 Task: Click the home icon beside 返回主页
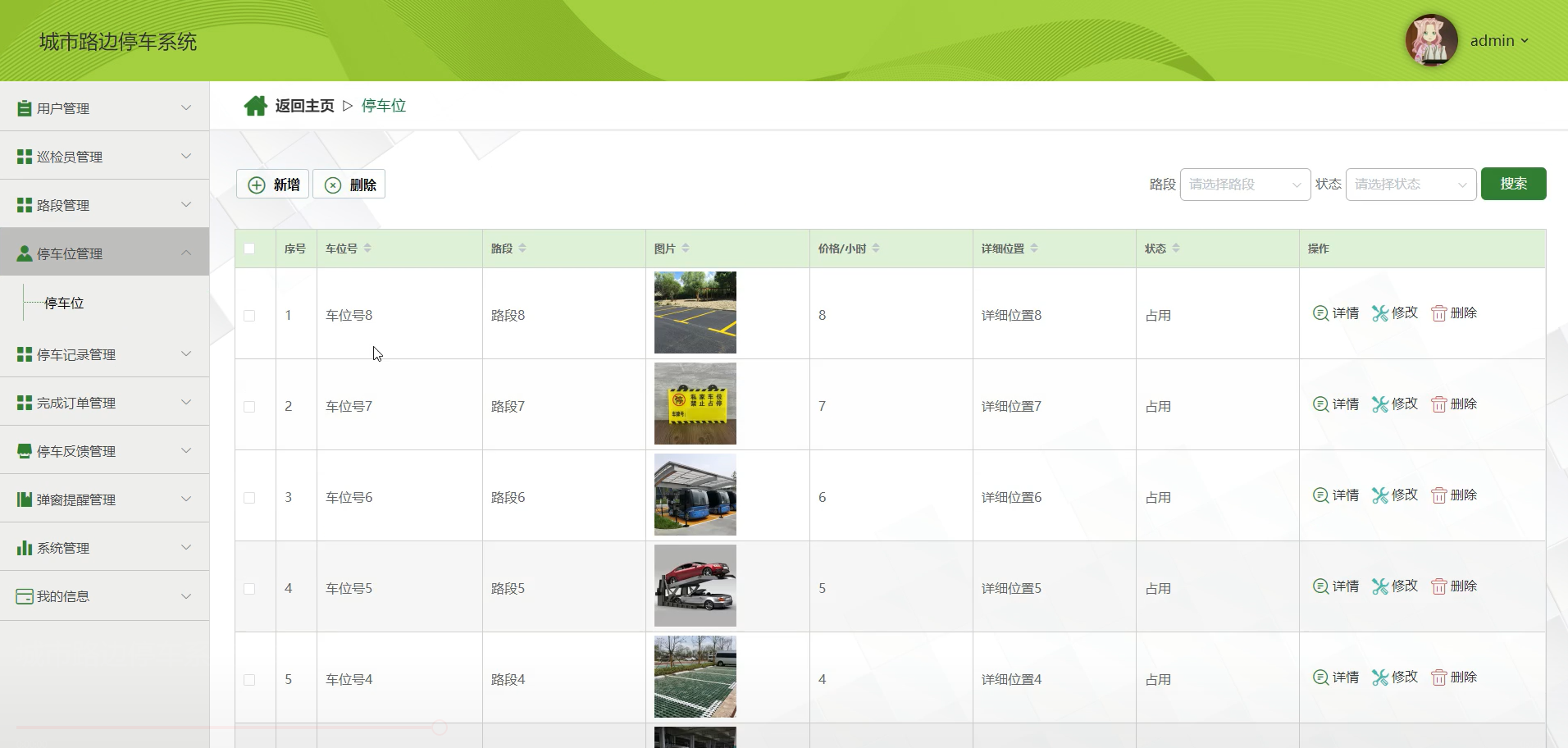pyautogui.click(x=255, y=106)
